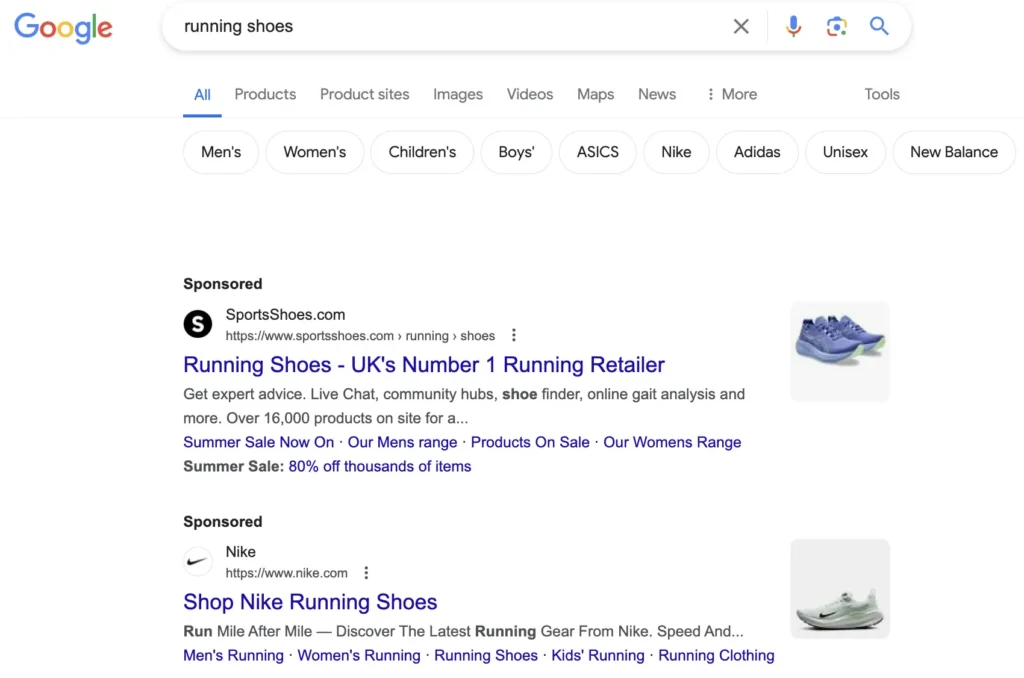Filter results by New Balance chip
This screenshot has width=1024, height=678.
(x=954, y=152)
